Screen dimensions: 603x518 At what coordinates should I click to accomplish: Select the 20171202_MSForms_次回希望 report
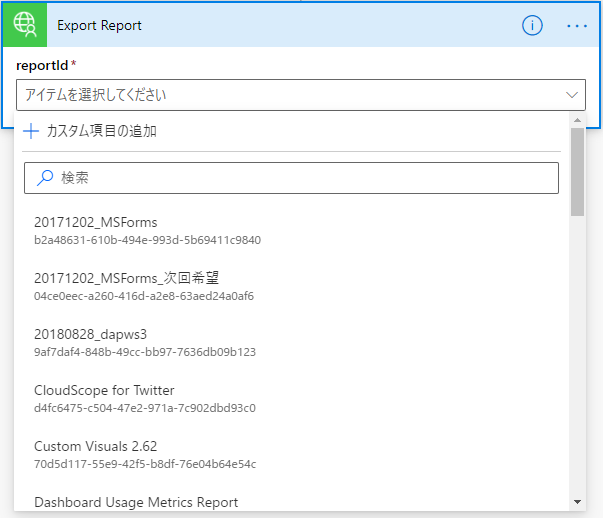point(126,278)
